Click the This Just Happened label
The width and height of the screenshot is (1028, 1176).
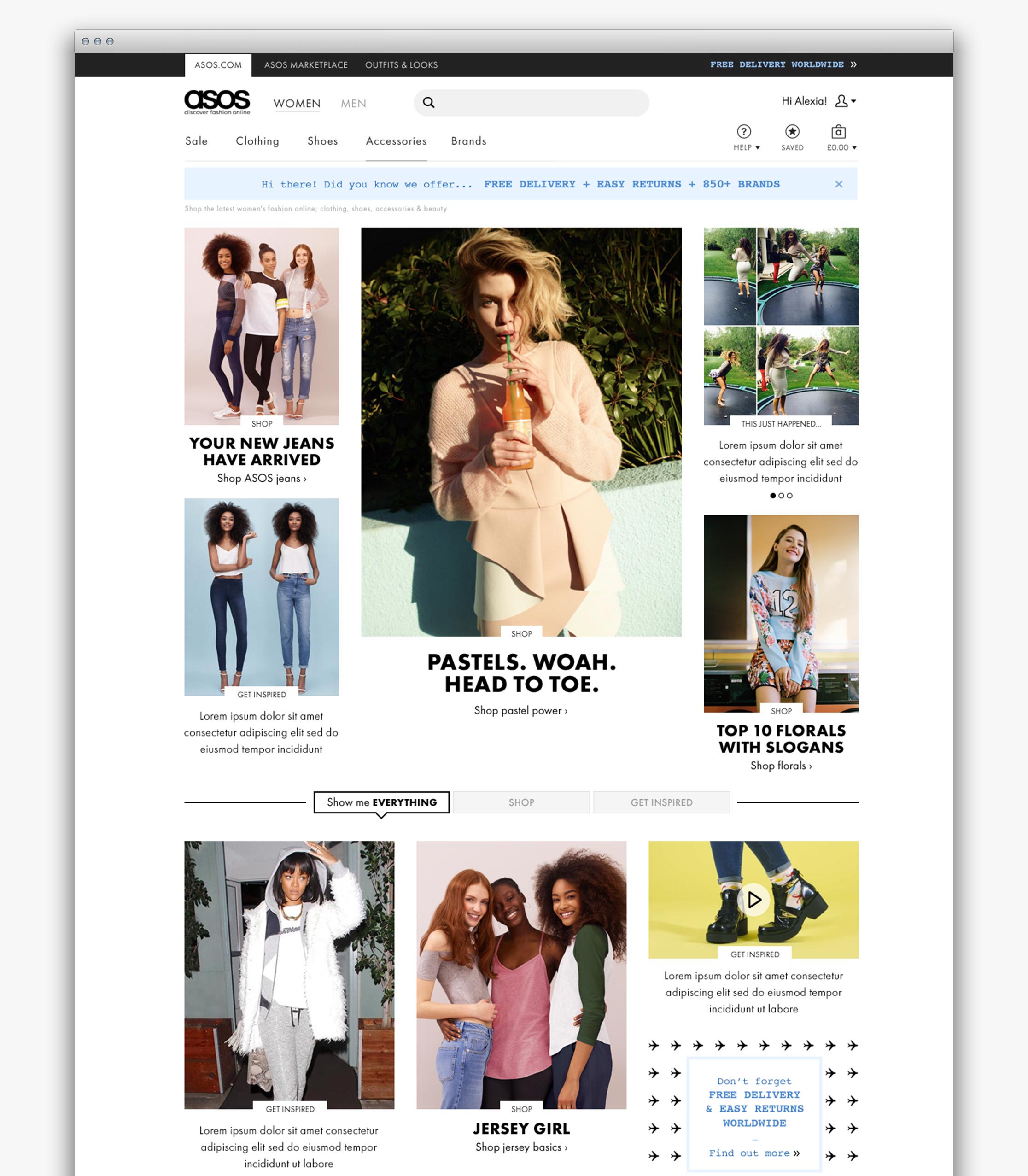click(781, 424)
